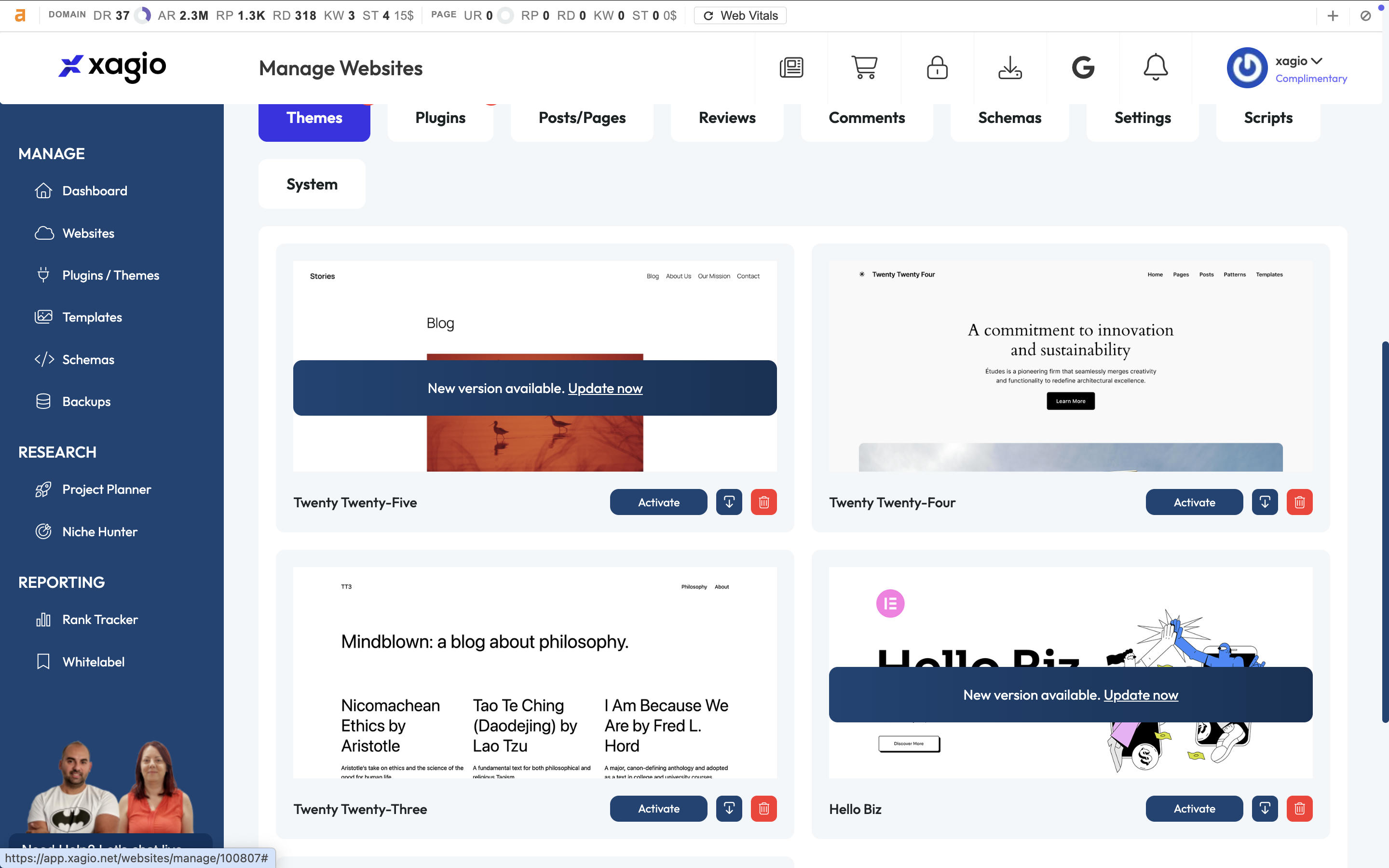
Task: Download the Hello Biz theme
Action: coord(1265,808)
